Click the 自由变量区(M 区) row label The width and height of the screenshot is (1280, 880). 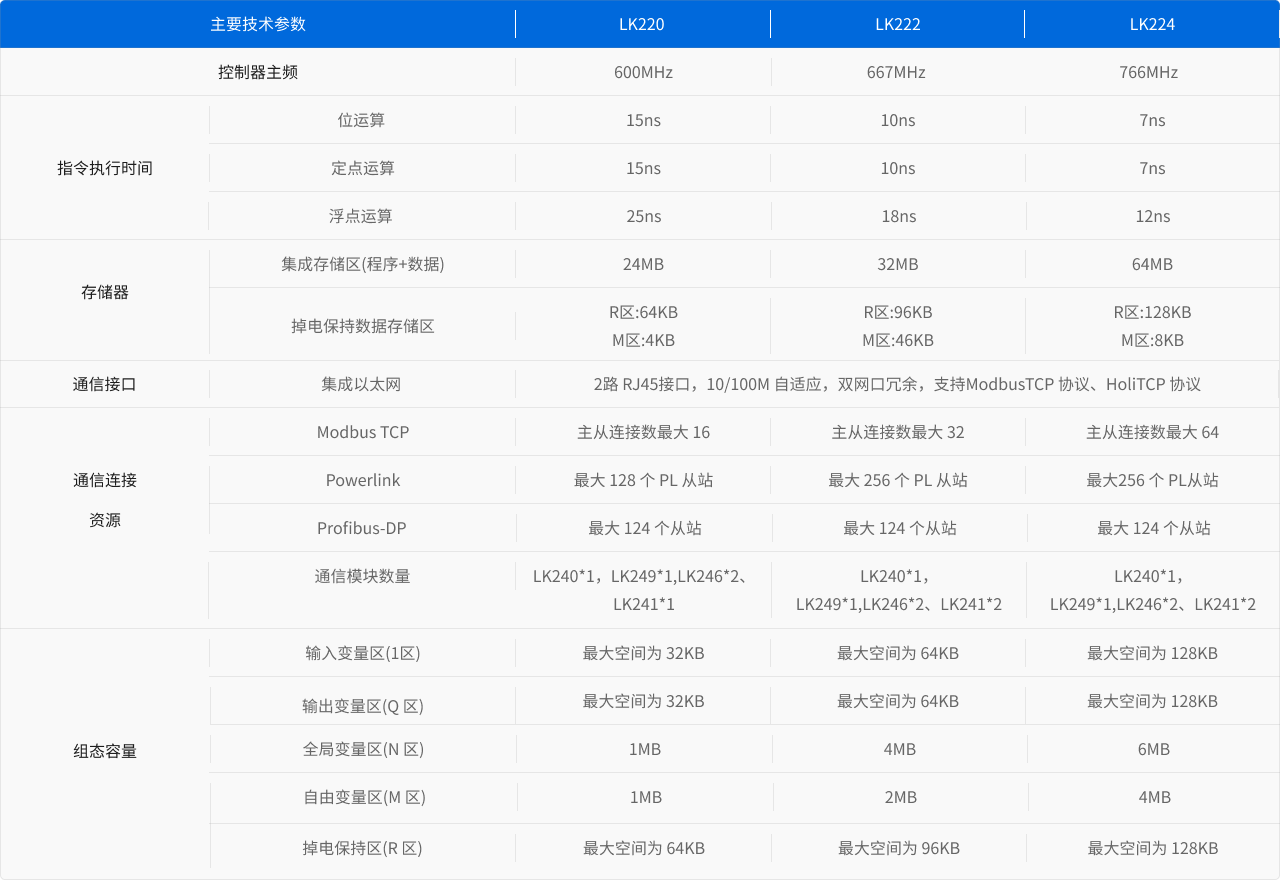pyautogui.click(x=364, y=797)
